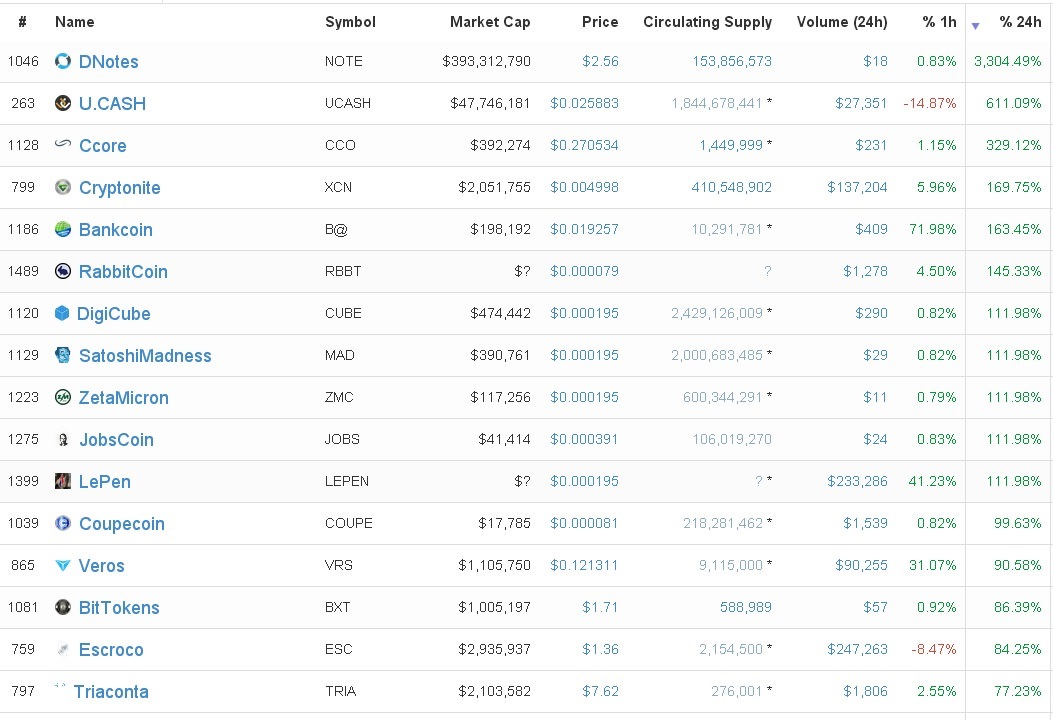This screenshot has height=720, width=1053.
Task: Open the Triaconta coin page link
Action: point(111,691)
